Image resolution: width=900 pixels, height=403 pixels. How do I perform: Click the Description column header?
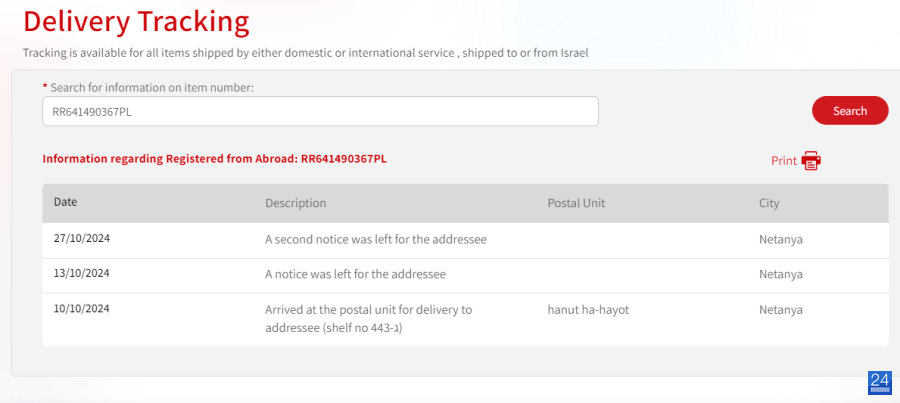pyautogui.click(x=296, y=203)
